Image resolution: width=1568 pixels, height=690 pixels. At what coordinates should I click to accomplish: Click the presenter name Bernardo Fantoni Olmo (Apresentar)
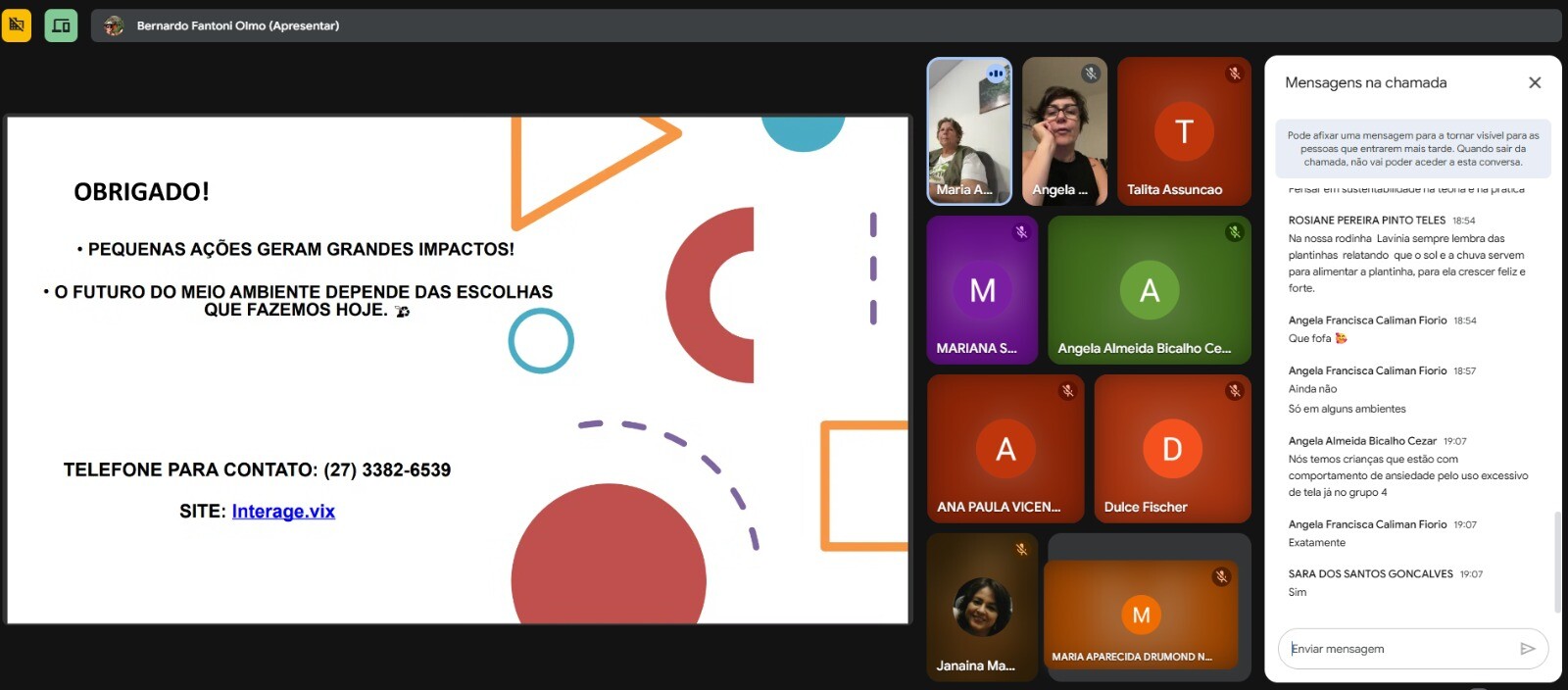[238, 25]
